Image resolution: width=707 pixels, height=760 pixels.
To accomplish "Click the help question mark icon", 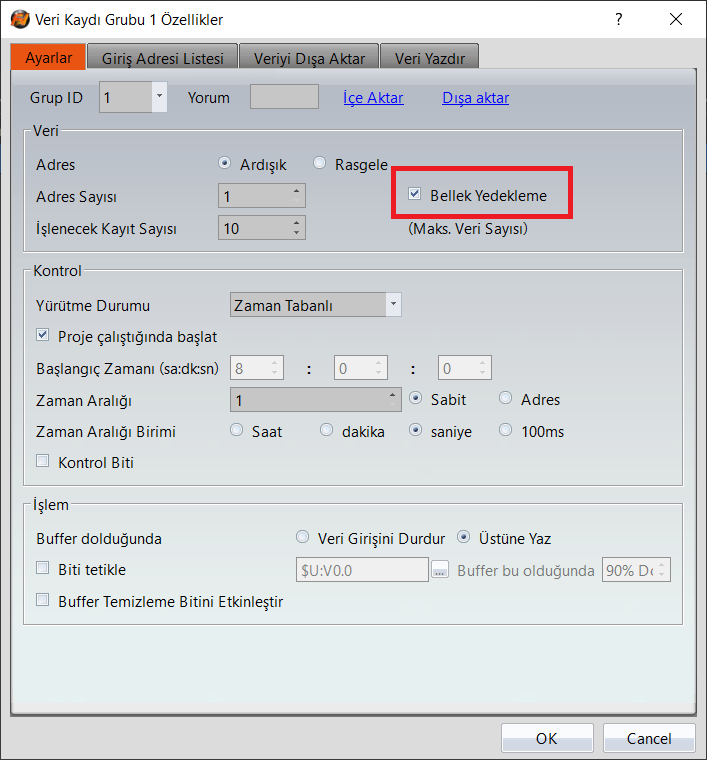I will 619,19.
